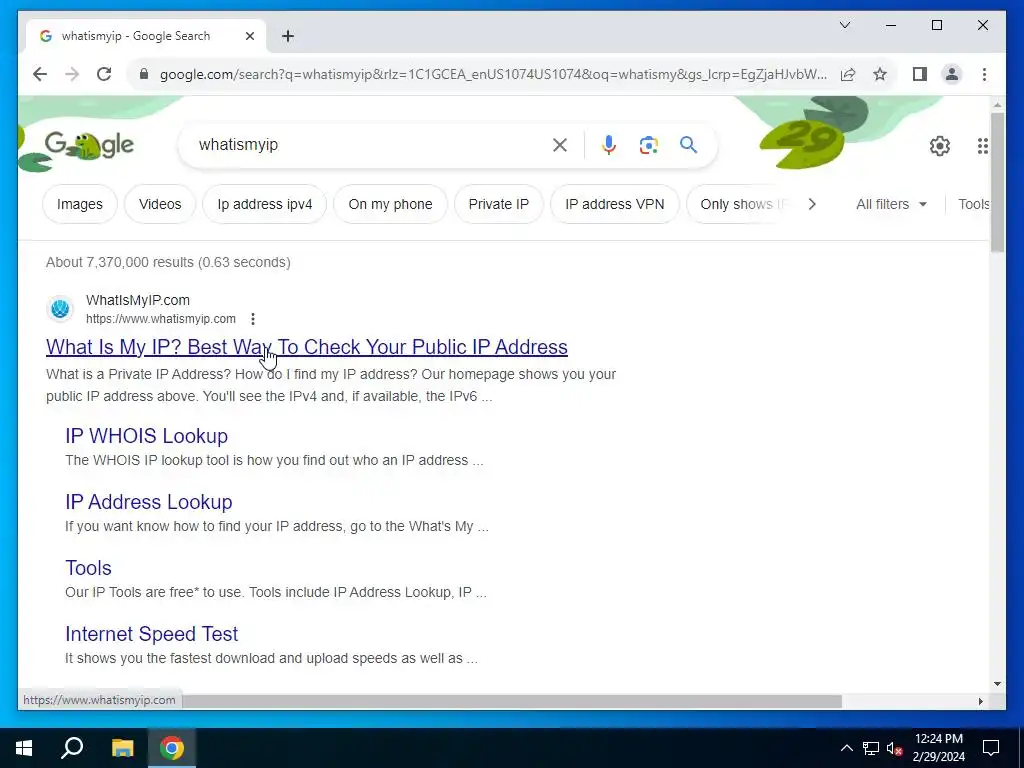Start voice search with the microphone icon
Screen dimensions: 1024x768
[609, 145]
